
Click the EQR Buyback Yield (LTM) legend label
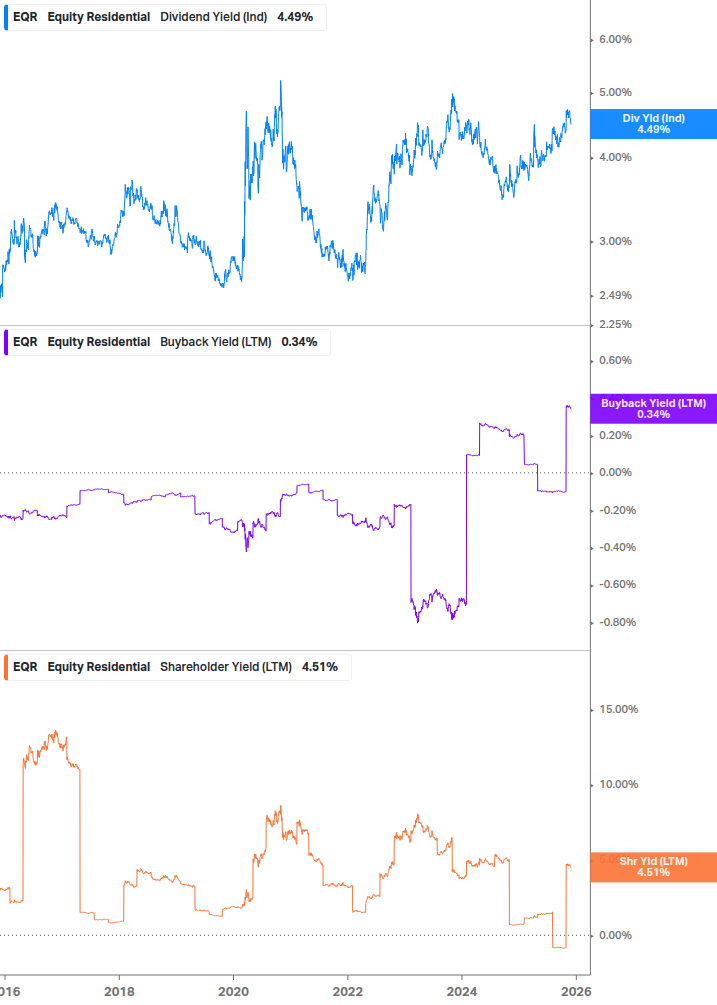[167, 342]
